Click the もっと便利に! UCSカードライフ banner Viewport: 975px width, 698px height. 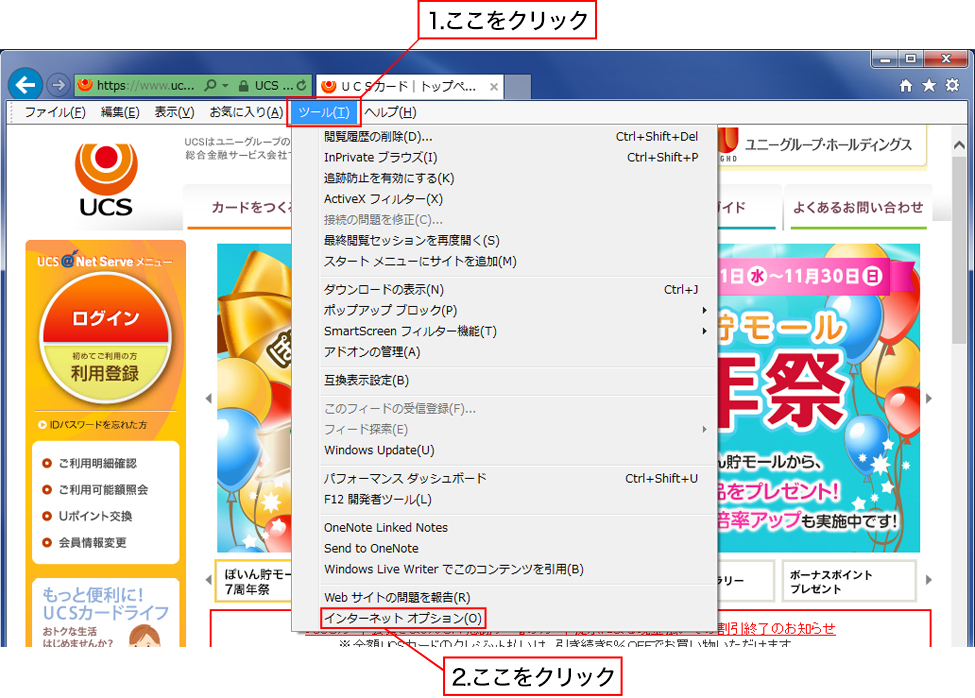pyautogui.click(x=106, y=613)
